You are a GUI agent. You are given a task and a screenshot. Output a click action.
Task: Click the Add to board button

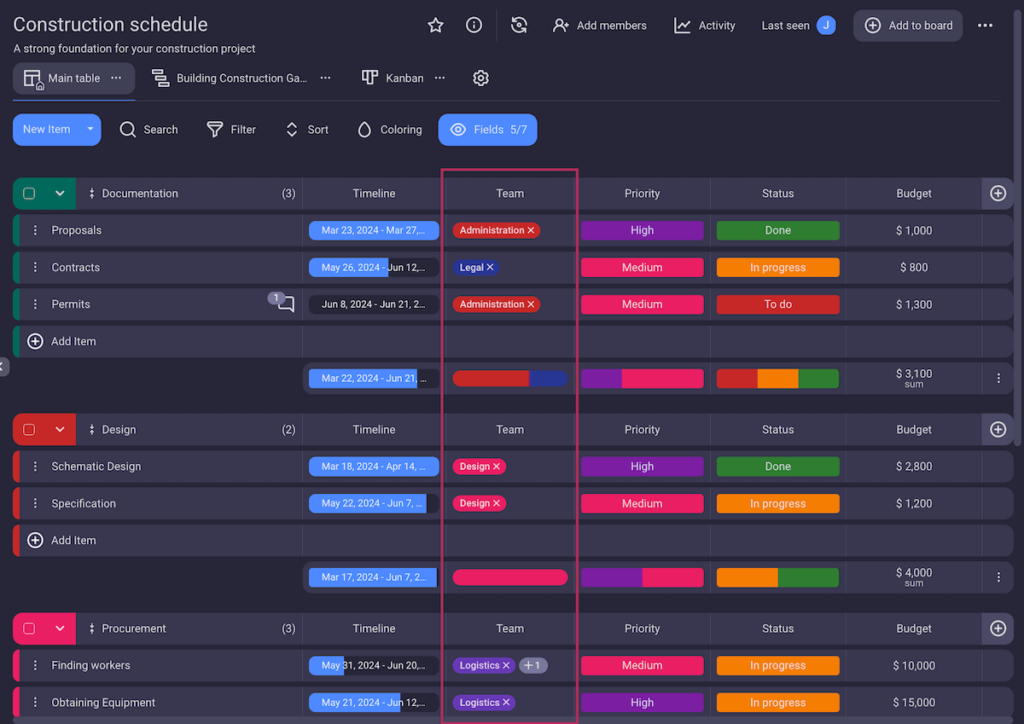pos(907,25)
